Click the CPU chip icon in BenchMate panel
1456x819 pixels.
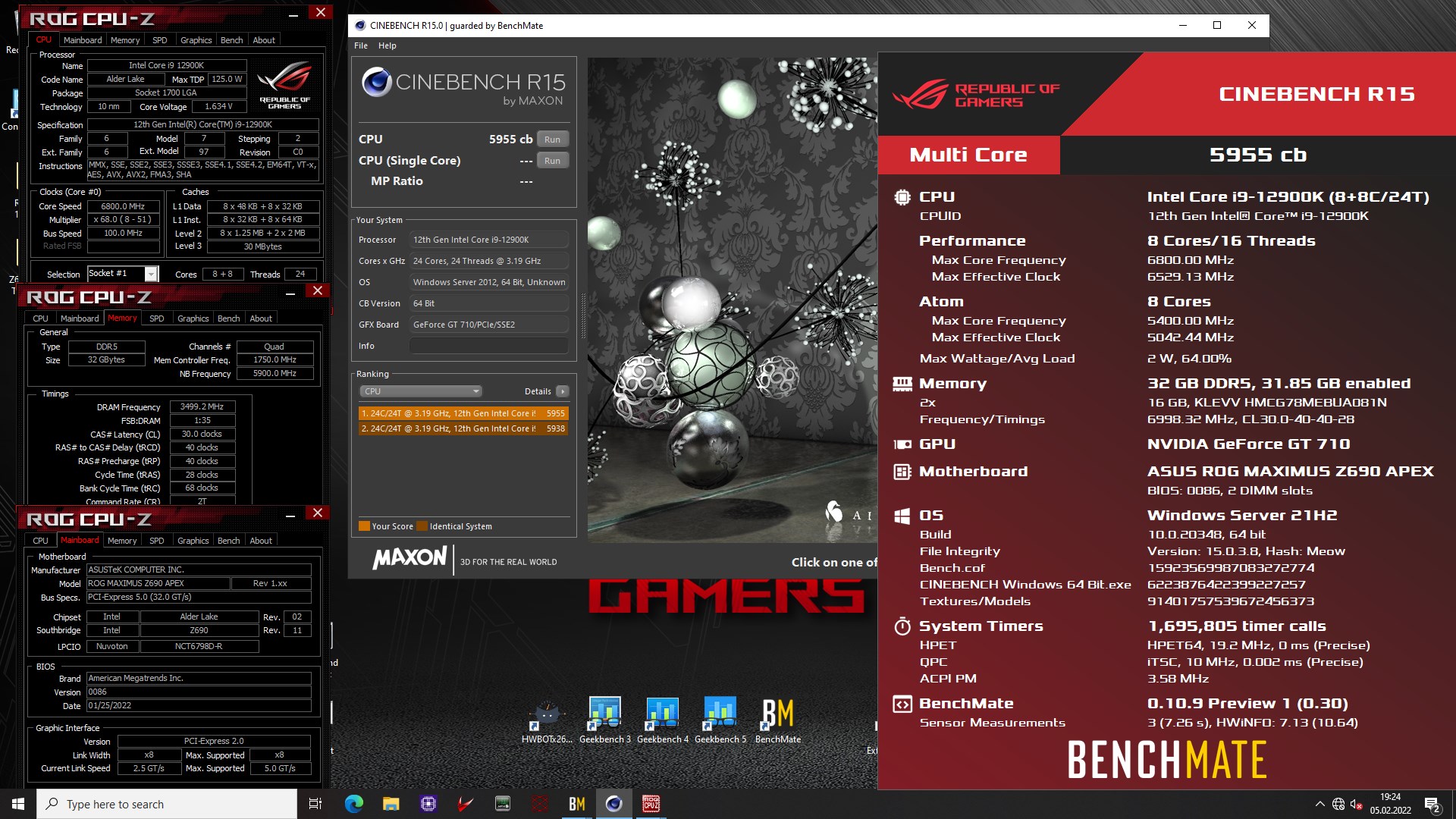[902, 197]
